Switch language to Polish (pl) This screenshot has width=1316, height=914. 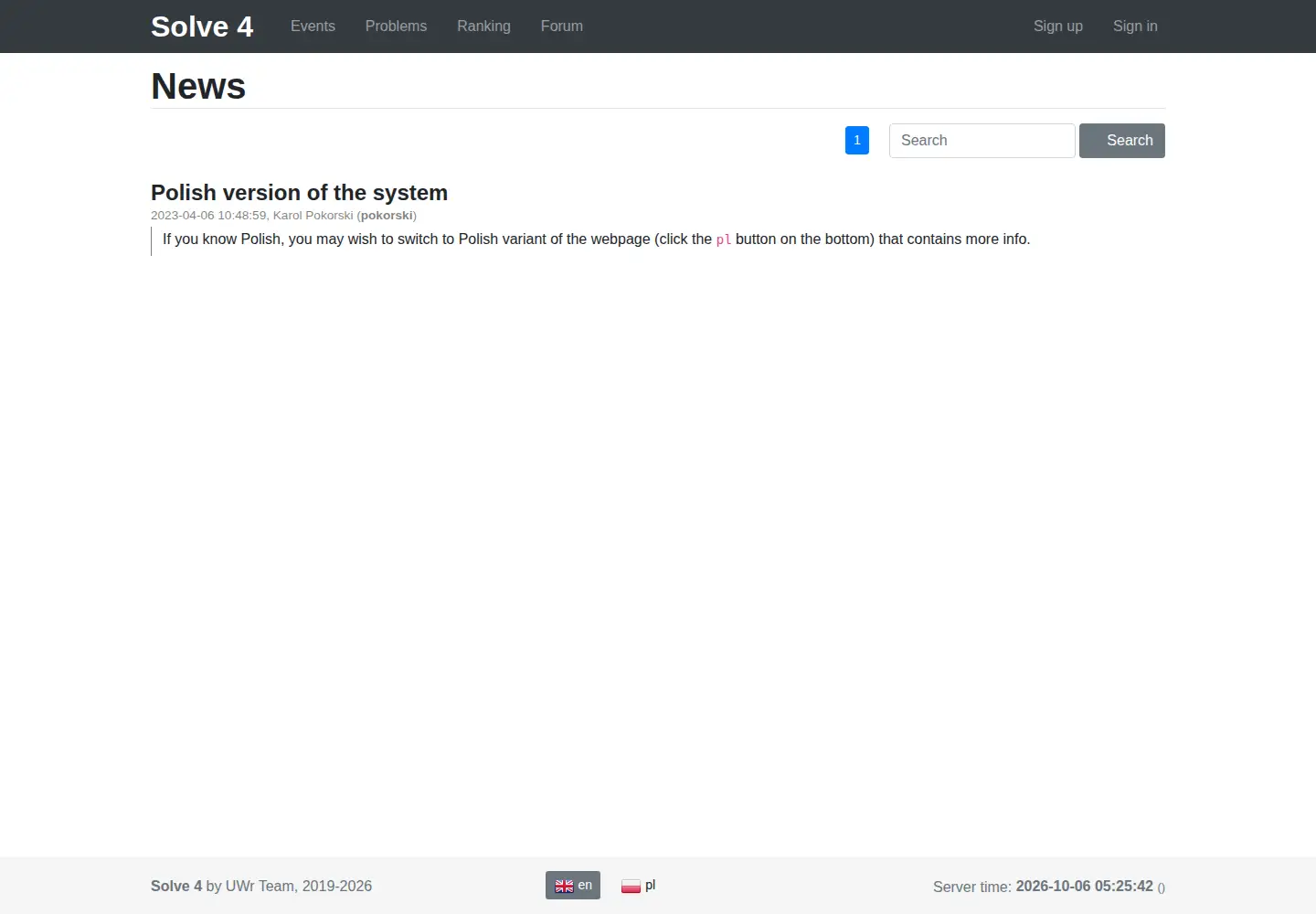pos(639,886)
